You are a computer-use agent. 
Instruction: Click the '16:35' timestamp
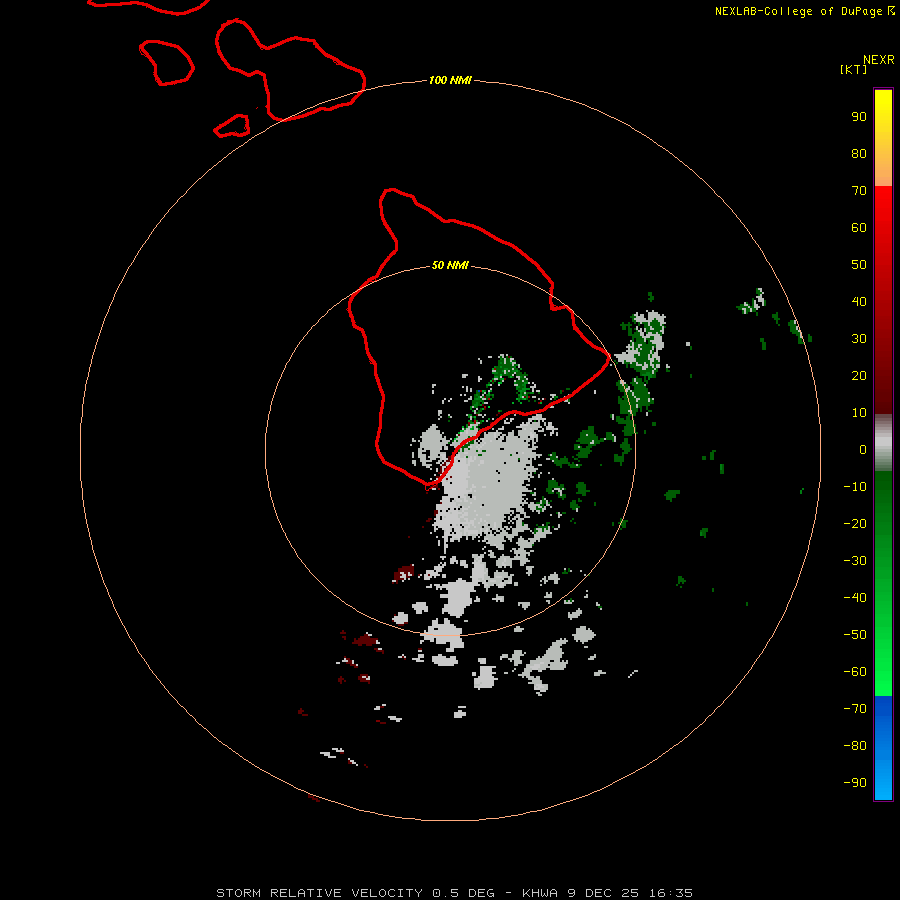[671, 893]
